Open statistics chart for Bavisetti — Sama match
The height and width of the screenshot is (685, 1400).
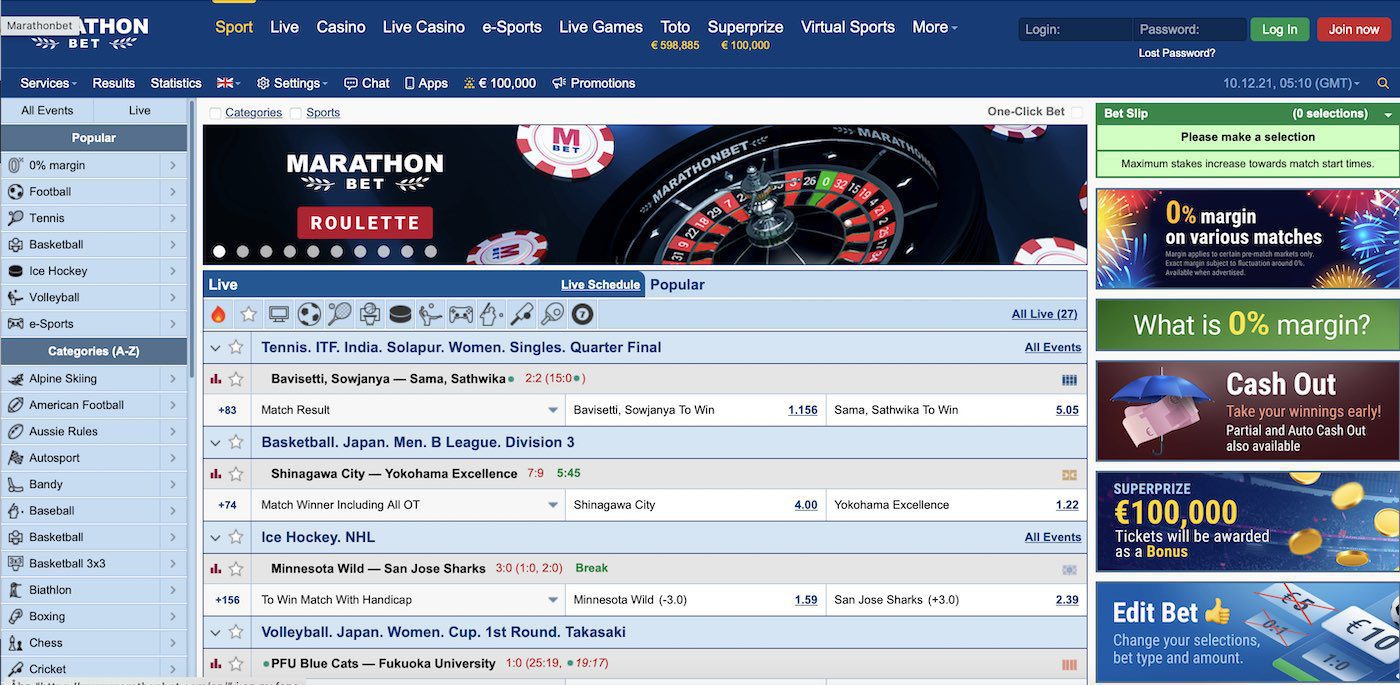[215, 379]
